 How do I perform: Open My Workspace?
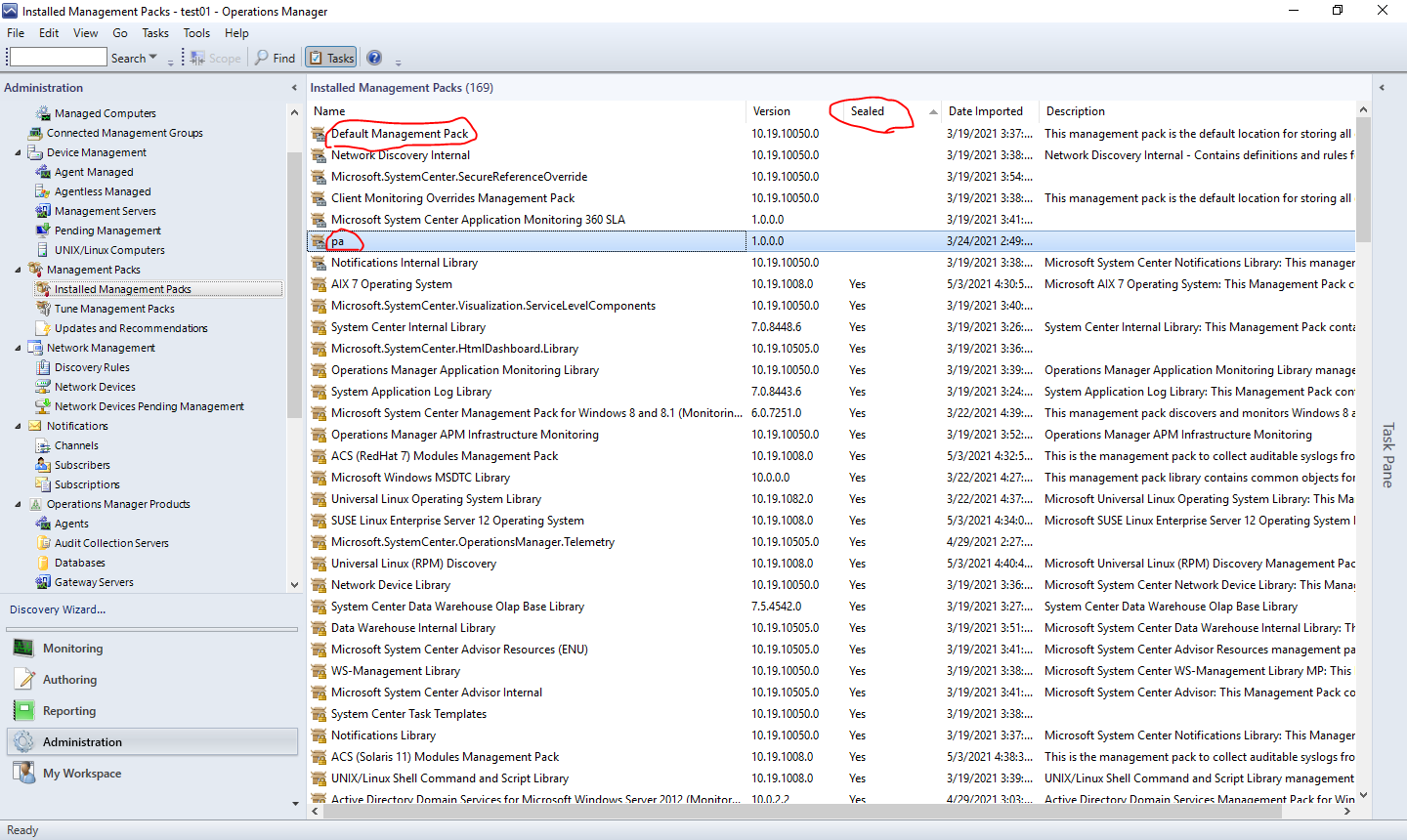(151, 774)
